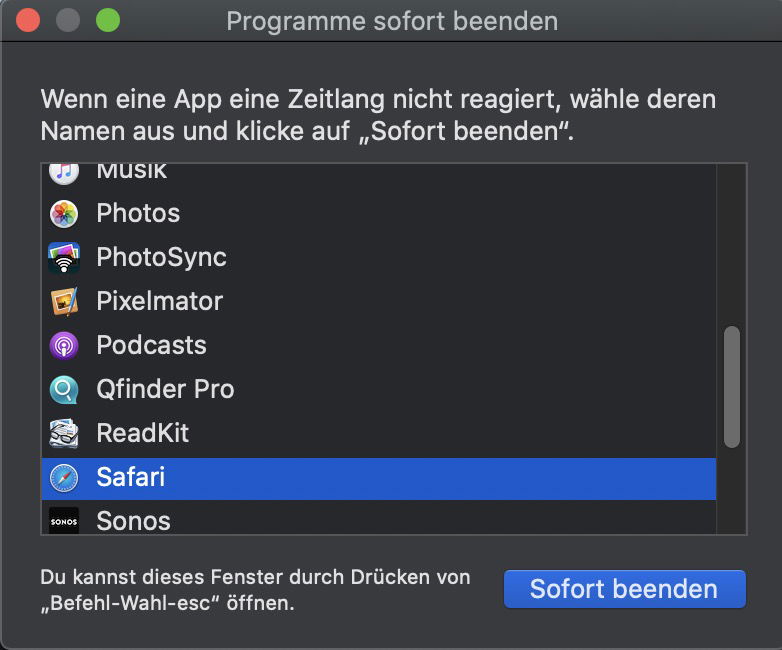
Task: Click the app list scrollbar thumb
Action: [x=732, y=387]
